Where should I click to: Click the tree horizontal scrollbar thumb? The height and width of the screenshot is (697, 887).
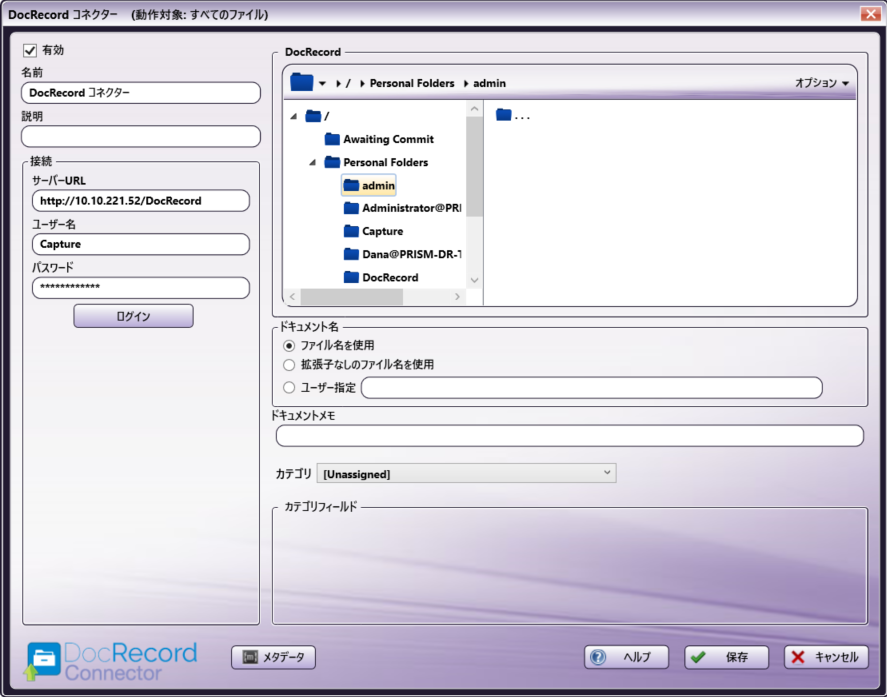tap(351, 296)
